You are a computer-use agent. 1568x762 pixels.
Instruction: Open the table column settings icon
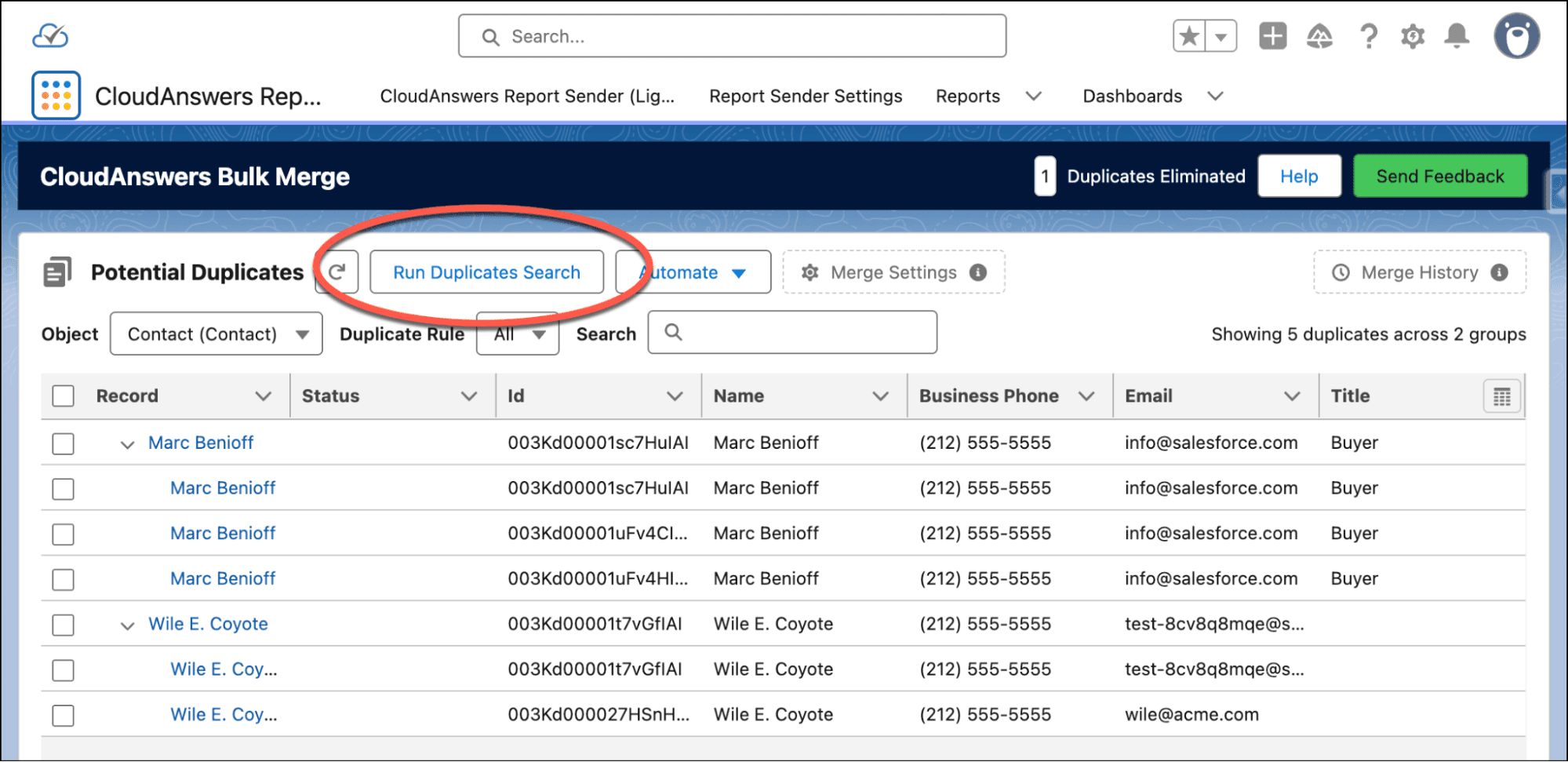1501,396
